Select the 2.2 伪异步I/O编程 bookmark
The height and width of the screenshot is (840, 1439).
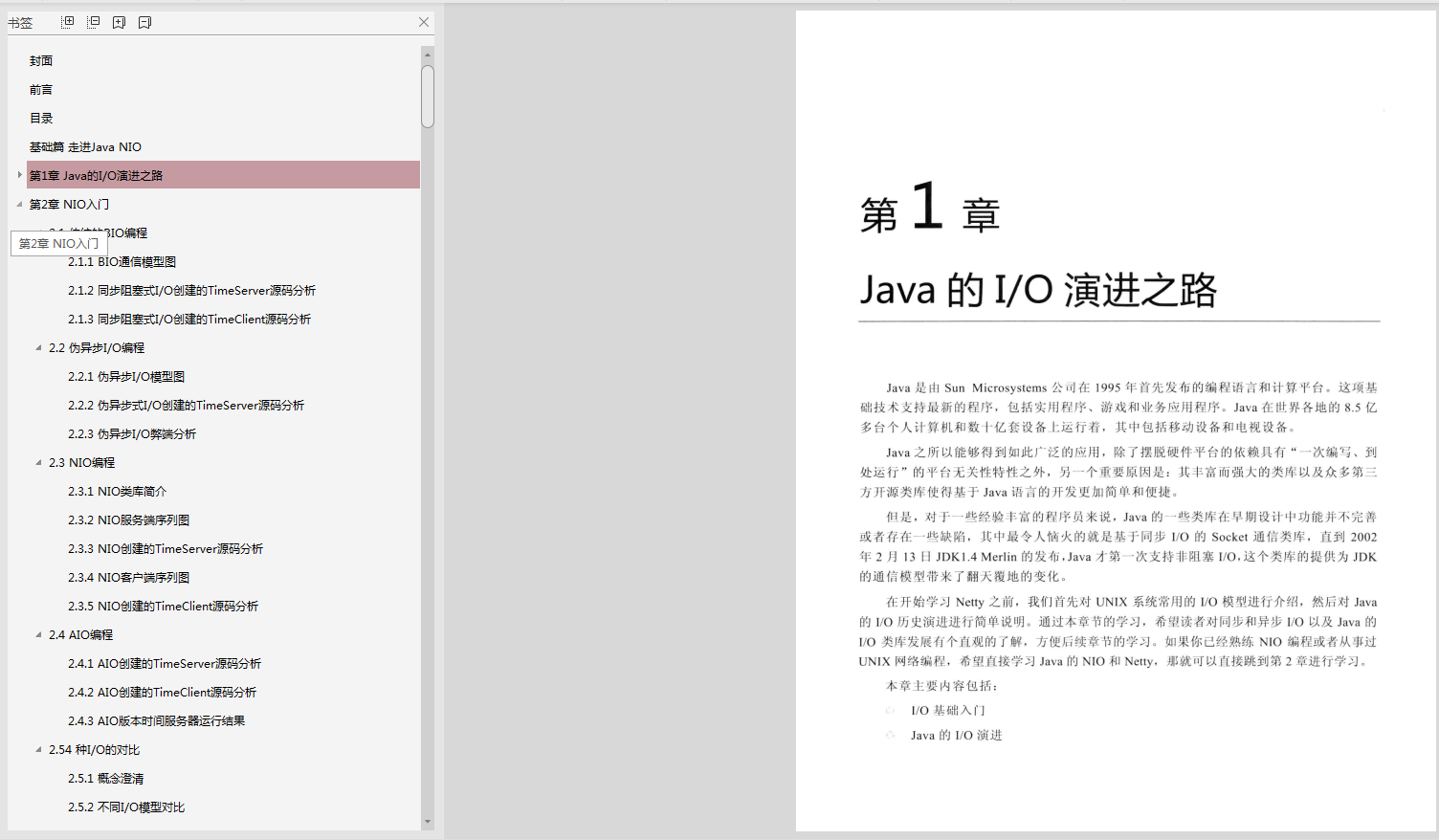[x=97, y=347]
